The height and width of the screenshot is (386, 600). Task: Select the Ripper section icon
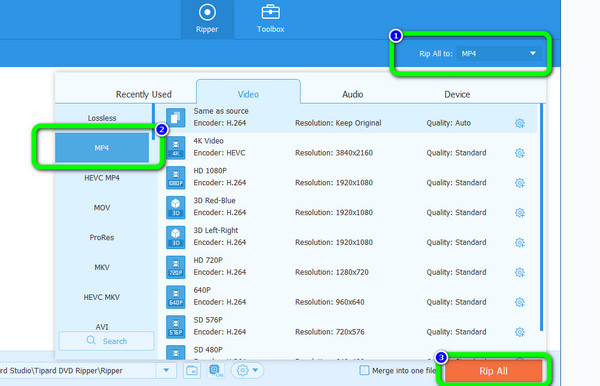click(207, 13)
